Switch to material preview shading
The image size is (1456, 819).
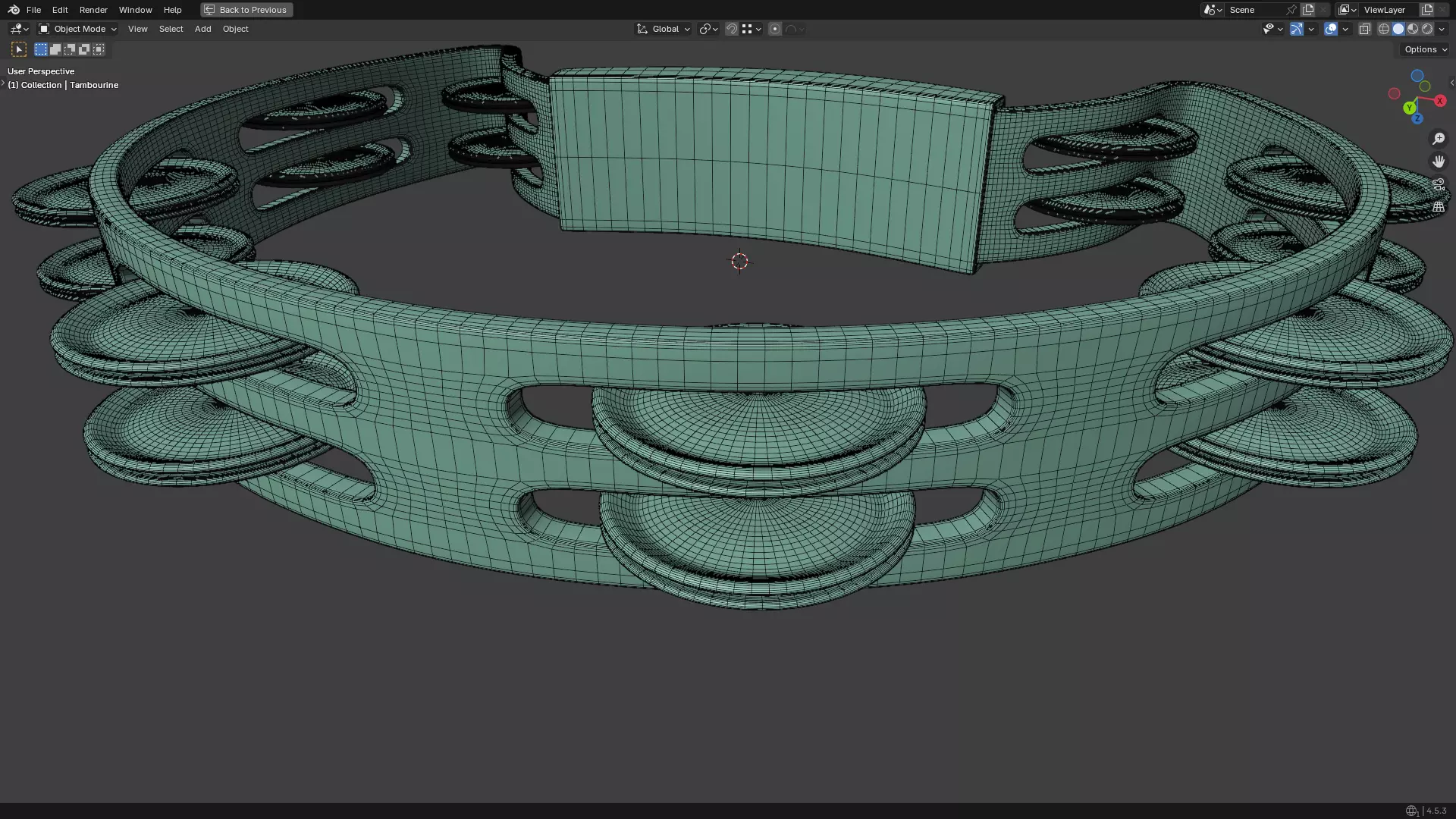[1413, 29]
